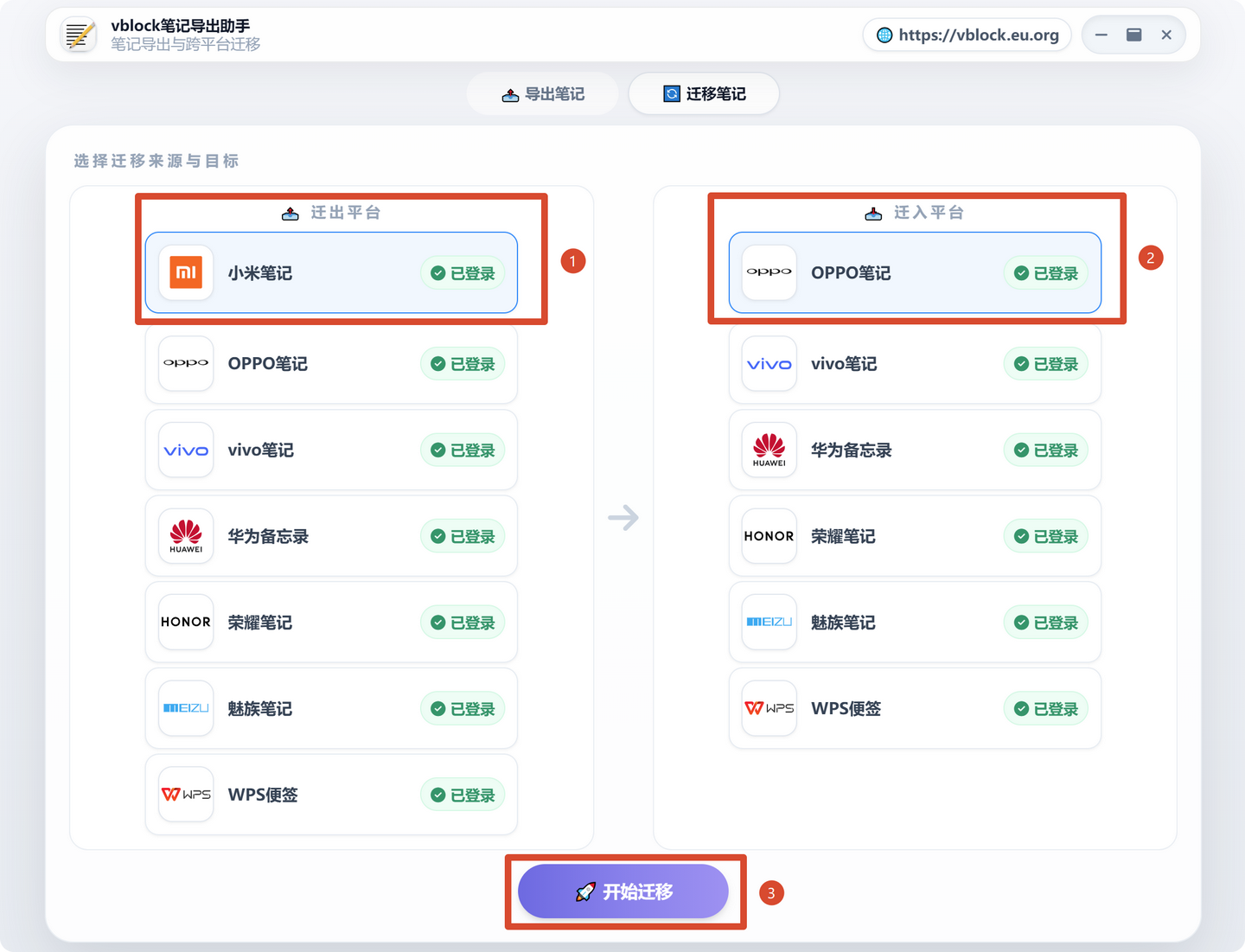The width and height of the screenshot is (1245, 952).
Task: Click 已登录 badge for target 魅族笔记
Action: 1046,623
